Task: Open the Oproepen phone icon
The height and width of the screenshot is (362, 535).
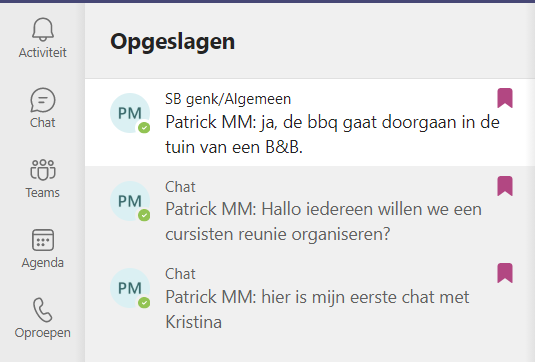Action: click(43, 310)
